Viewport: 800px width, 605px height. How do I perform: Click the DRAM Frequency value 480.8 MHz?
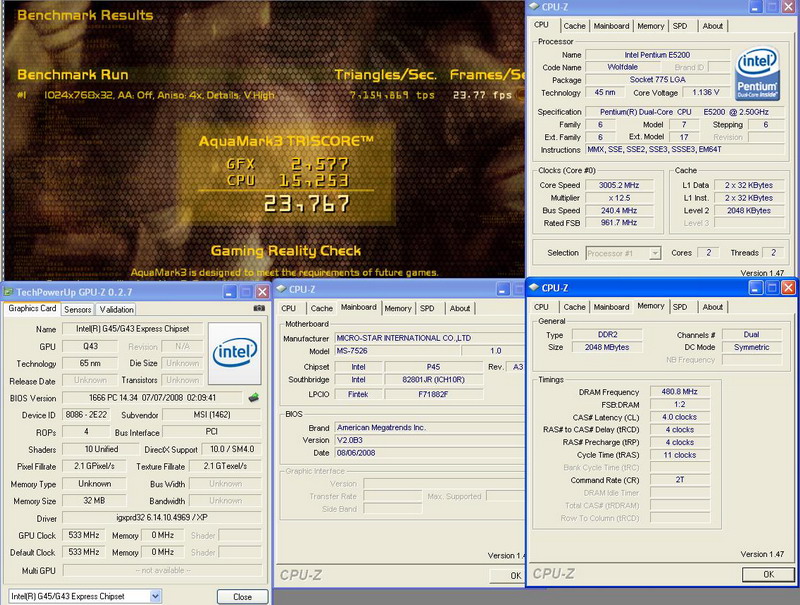pos(679,392)
